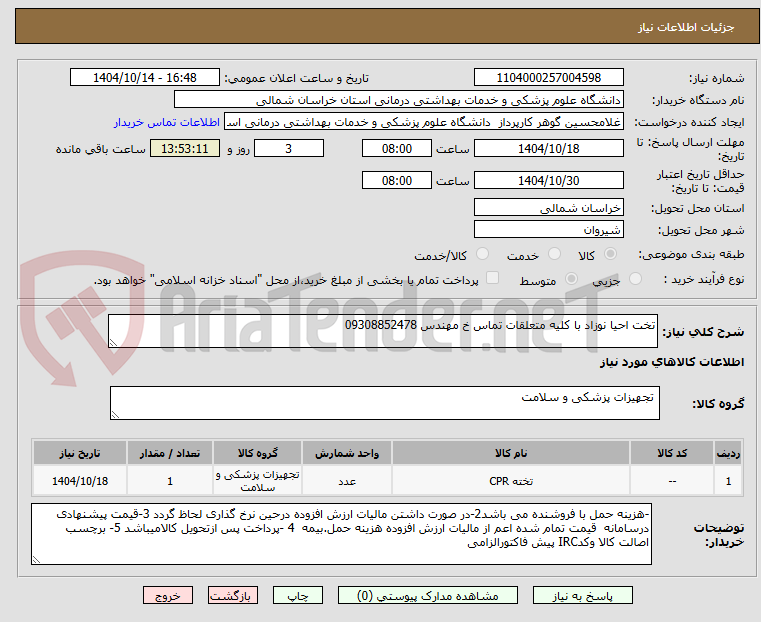This screenshot has width=761, height=622.
Task: Click the تجهیزات پزشکی و سلامت table cell
Action: point(258,481)
